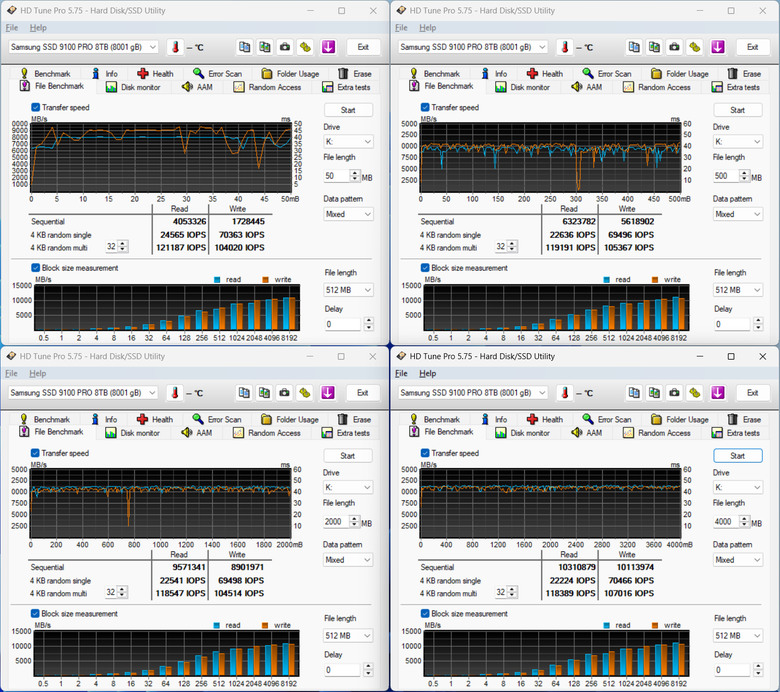Click the 500 MB file length stepper arrows in top-right window
Image resolution: width=780 pixels, height=692 pixels.
pyautogui.click(x=744, y=176)
